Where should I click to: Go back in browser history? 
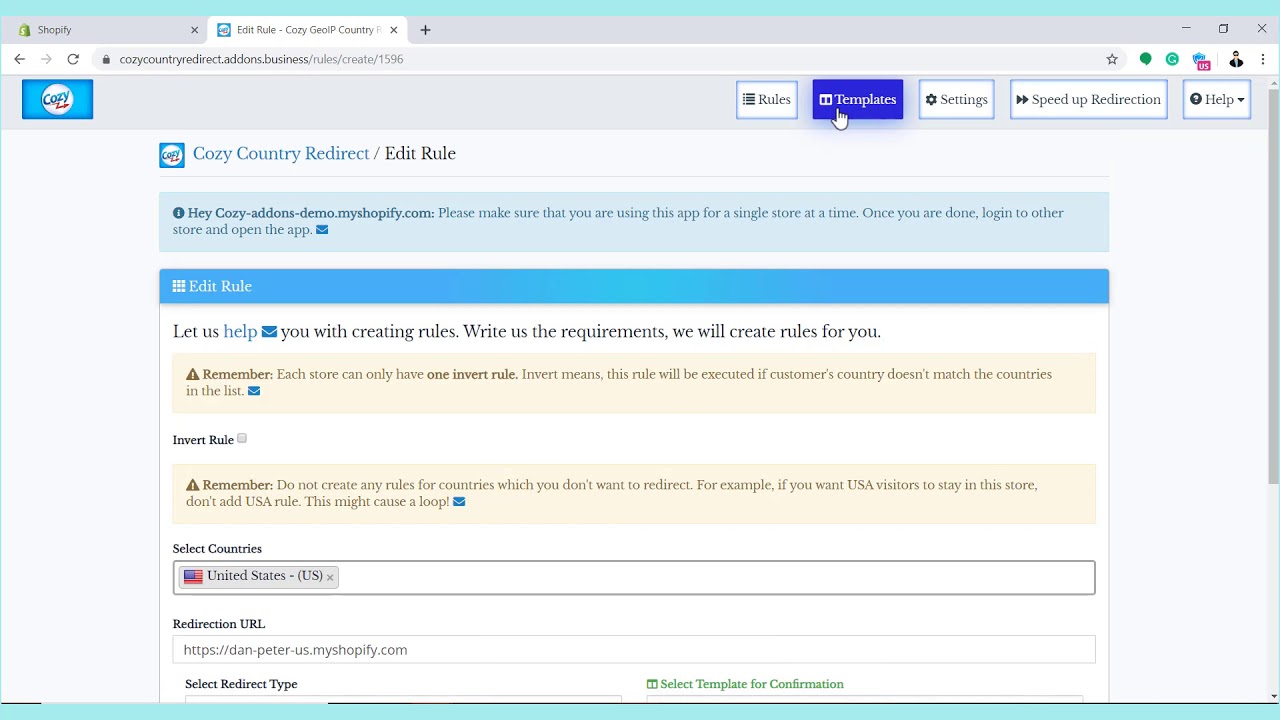19,59
